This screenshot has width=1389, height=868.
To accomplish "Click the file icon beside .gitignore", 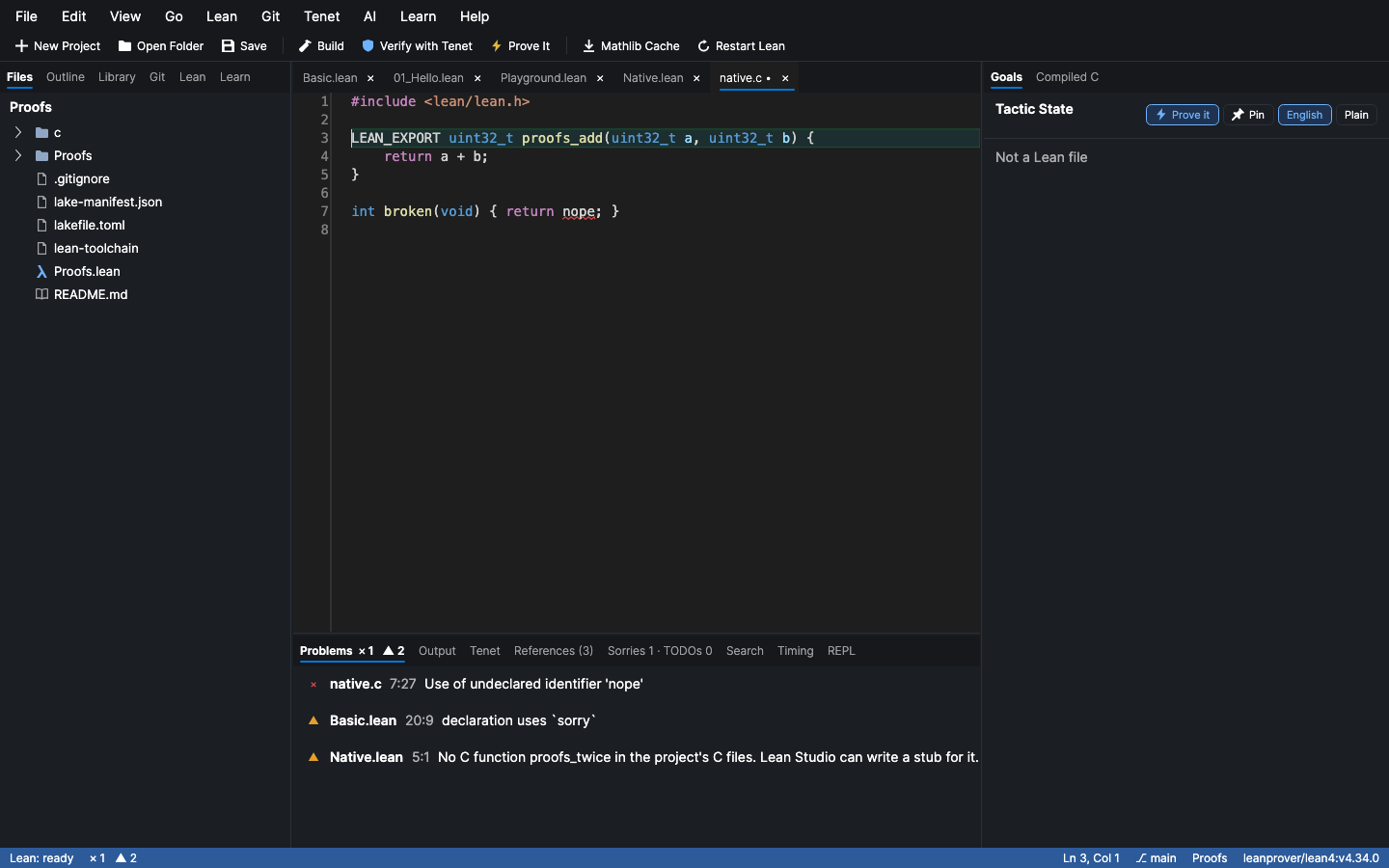I will (x=41, y=179).
